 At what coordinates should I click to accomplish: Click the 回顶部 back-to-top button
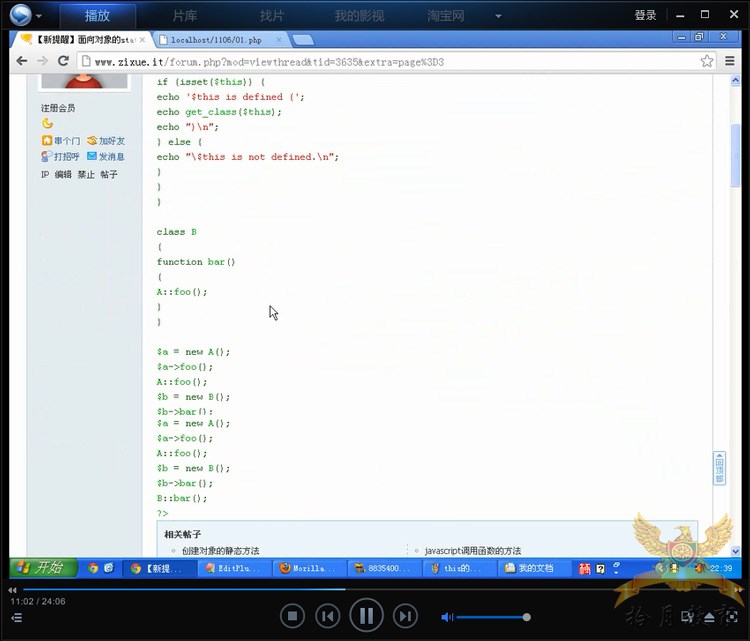click(719, 468)
